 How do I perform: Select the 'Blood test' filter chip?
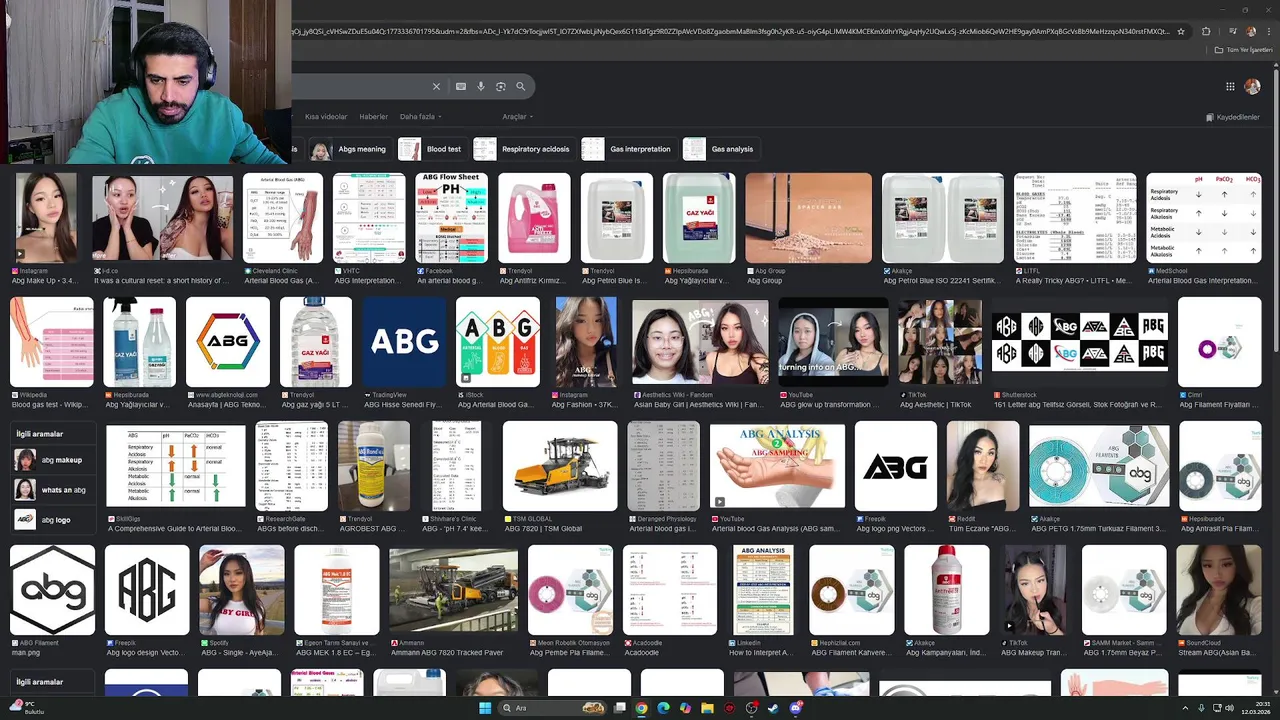point(433,149)
